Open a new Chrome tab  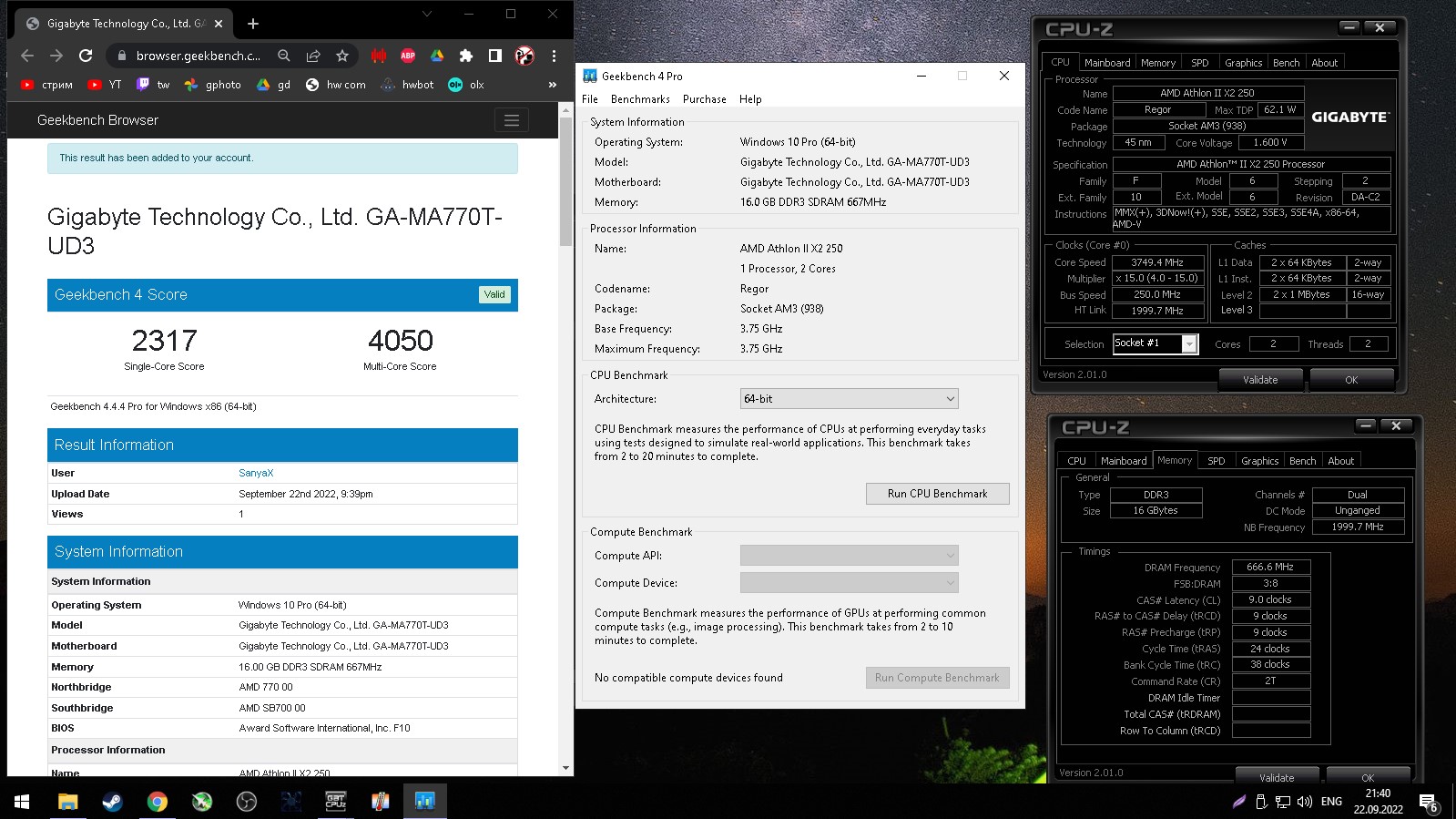(x=253, y=24)
